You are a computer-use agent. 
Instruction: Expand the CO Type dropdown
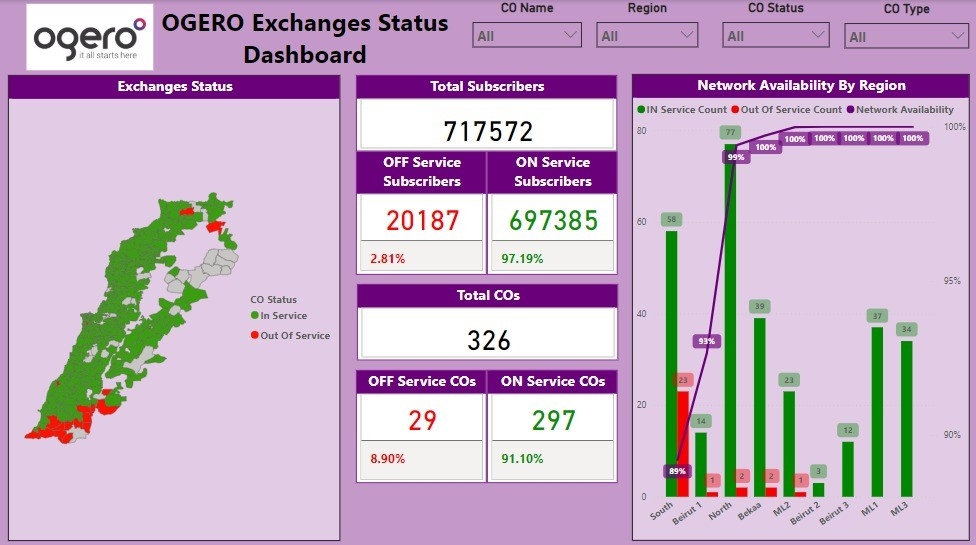pos(906,37)
